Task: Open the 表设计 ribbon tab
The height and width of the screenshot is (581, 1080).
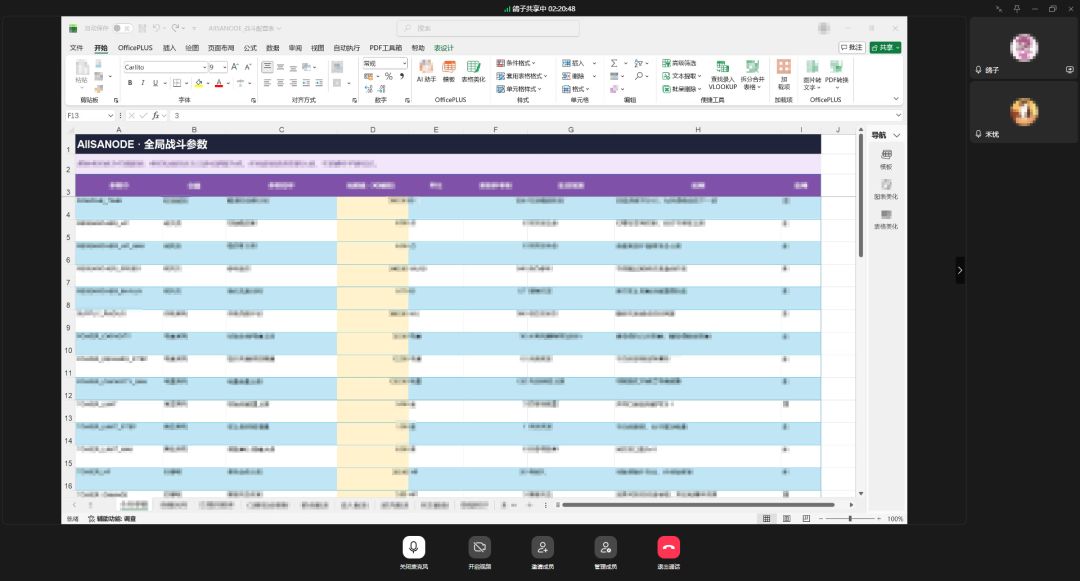Action: click(444, 47)
